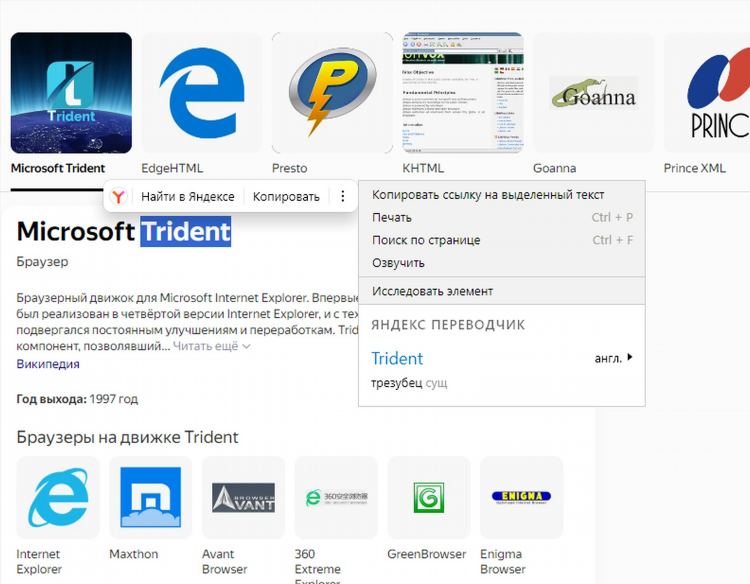Click 'Найти в Яндексе' button
The height and width of the screenshot is (584, 750).
[188, 197]
